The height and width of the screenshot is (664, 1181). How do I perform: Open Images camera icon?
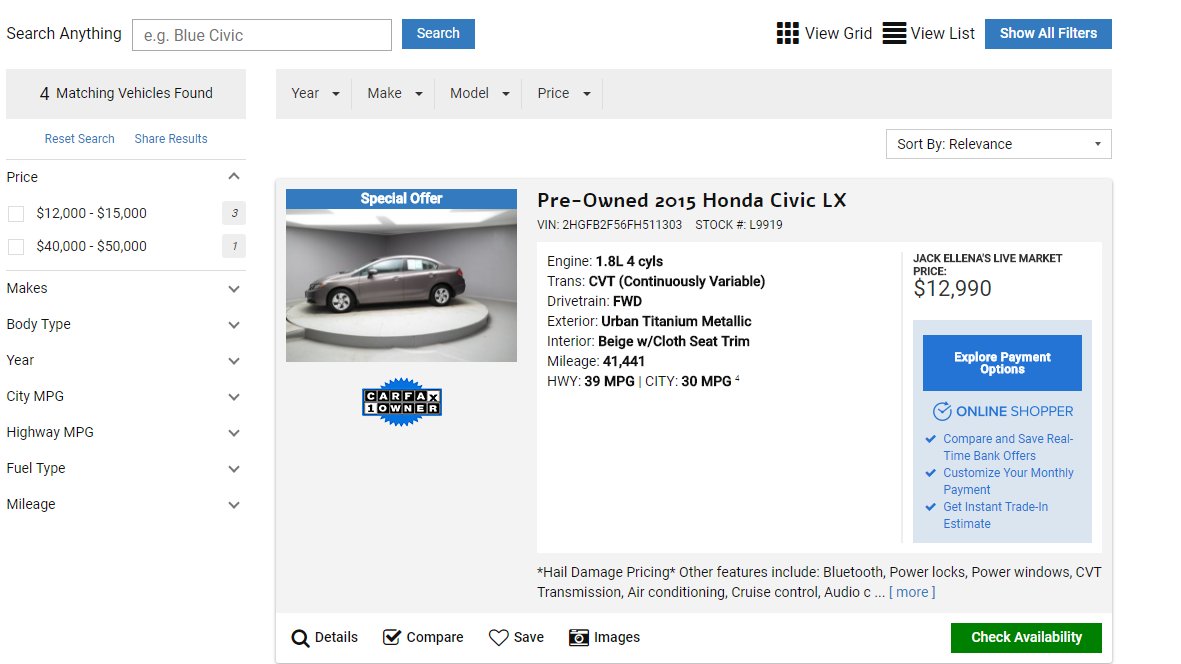[578, 637]
